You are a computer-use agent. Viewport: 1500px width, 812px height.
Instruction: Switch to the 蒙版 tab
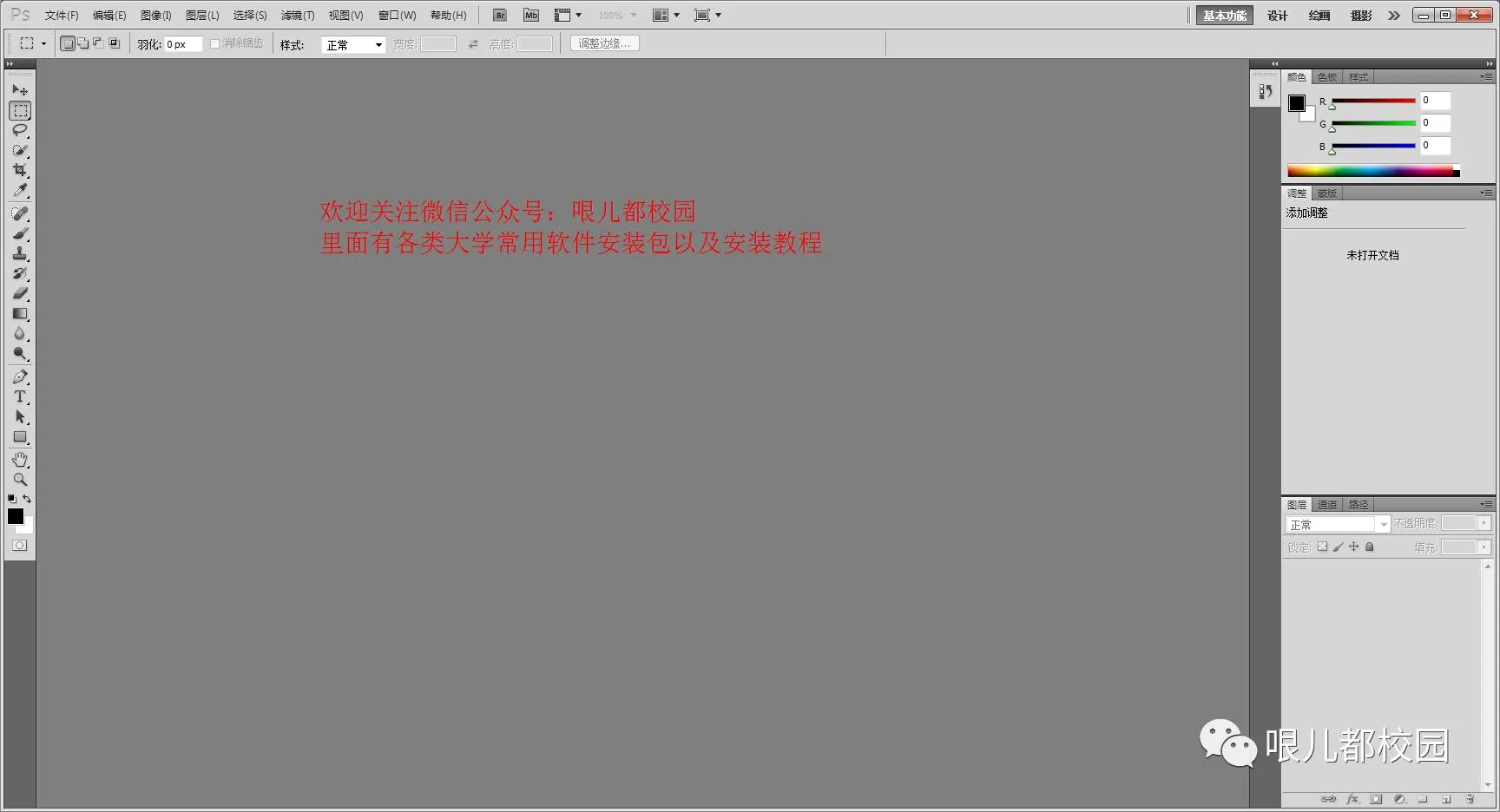click(1327, 193)
